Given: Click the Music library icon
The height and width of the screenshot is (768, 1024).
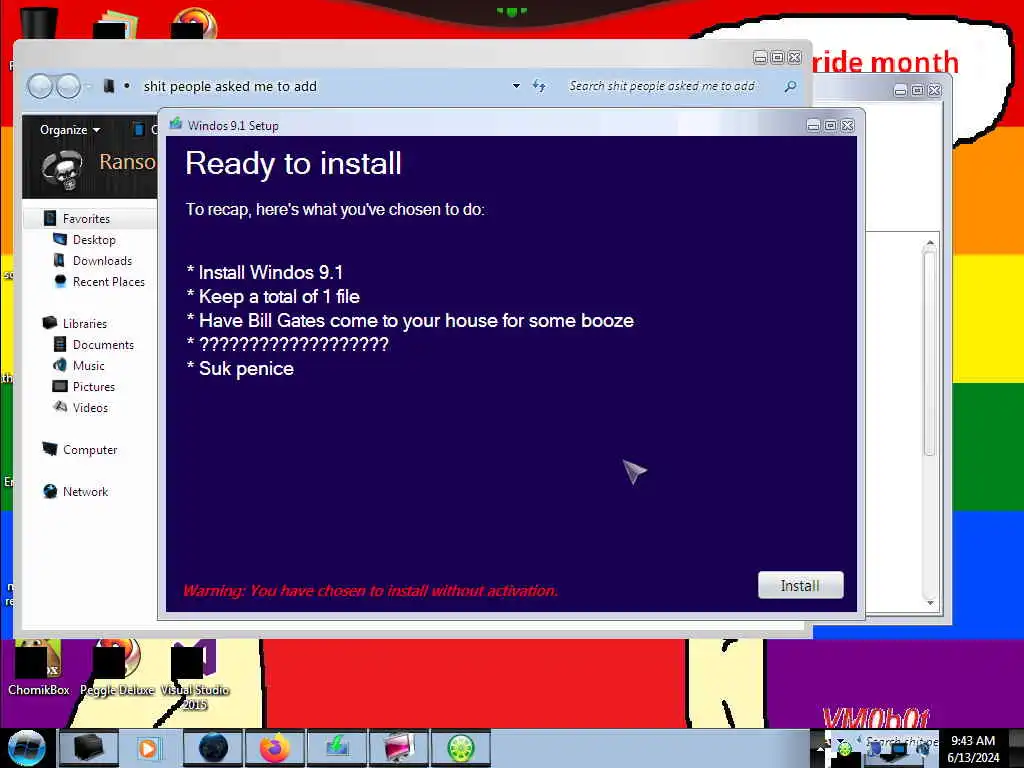Looking at the screenshot, I should [60, 365].
